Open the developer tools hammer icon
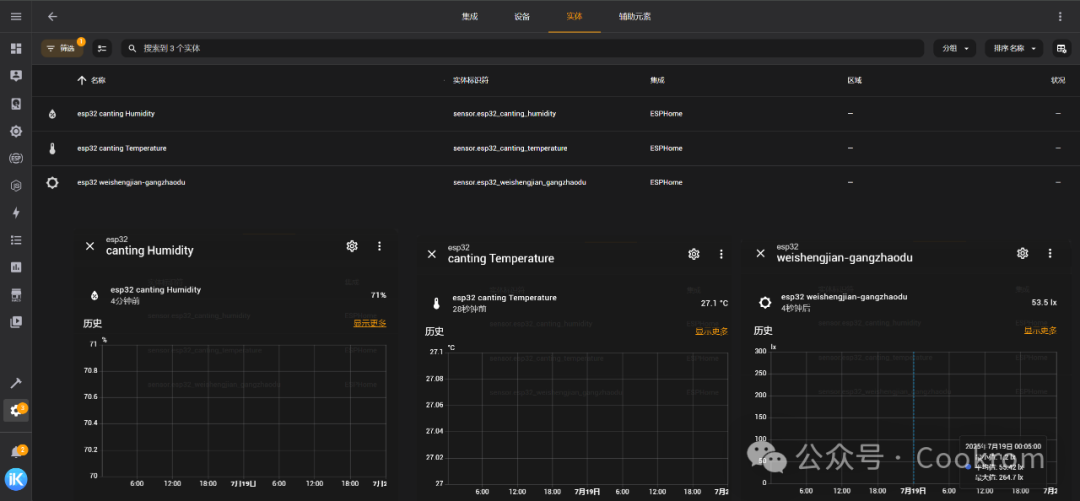 click(x=16, y=383)
